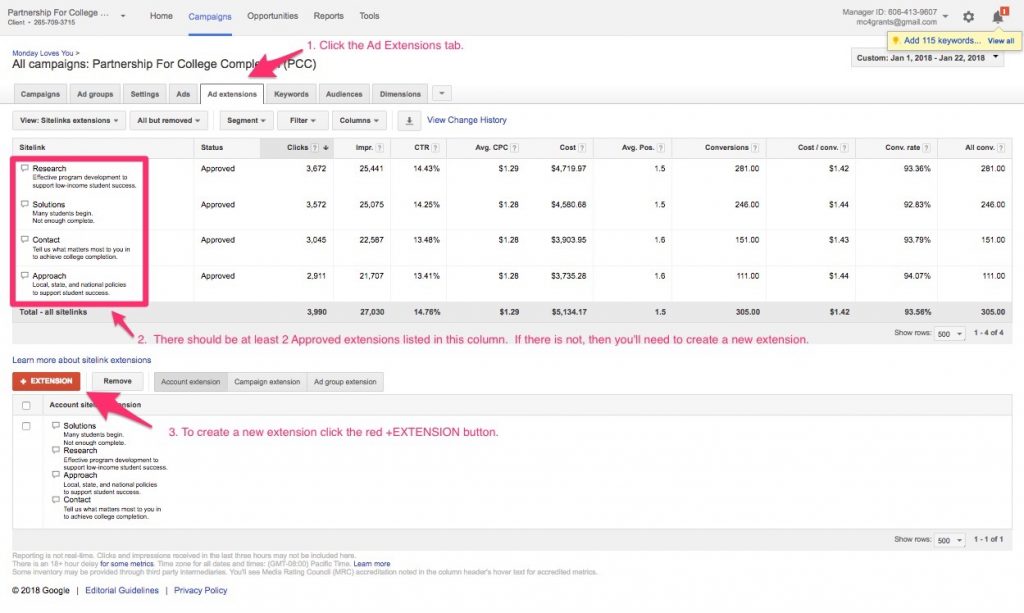Open the notifications bell icon
The image size is (1024, 613).
point(998,17)
